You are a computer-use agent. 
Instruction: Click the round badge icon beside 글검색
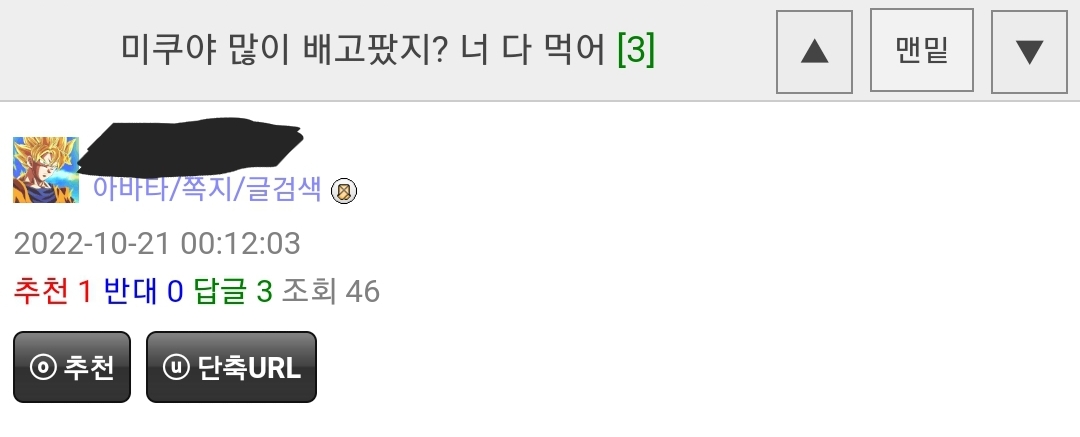344,191
